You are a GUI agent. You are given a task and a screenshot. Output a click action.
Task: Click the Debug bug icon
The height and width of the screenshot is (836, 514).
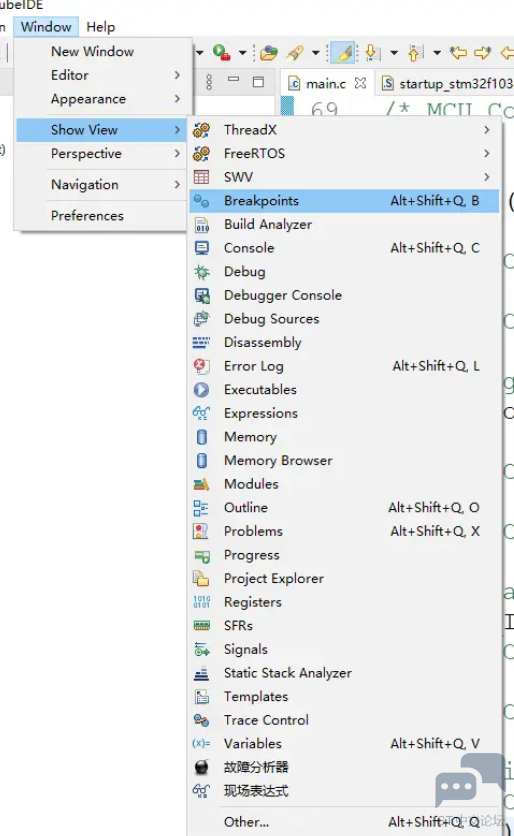coord(202,272)
